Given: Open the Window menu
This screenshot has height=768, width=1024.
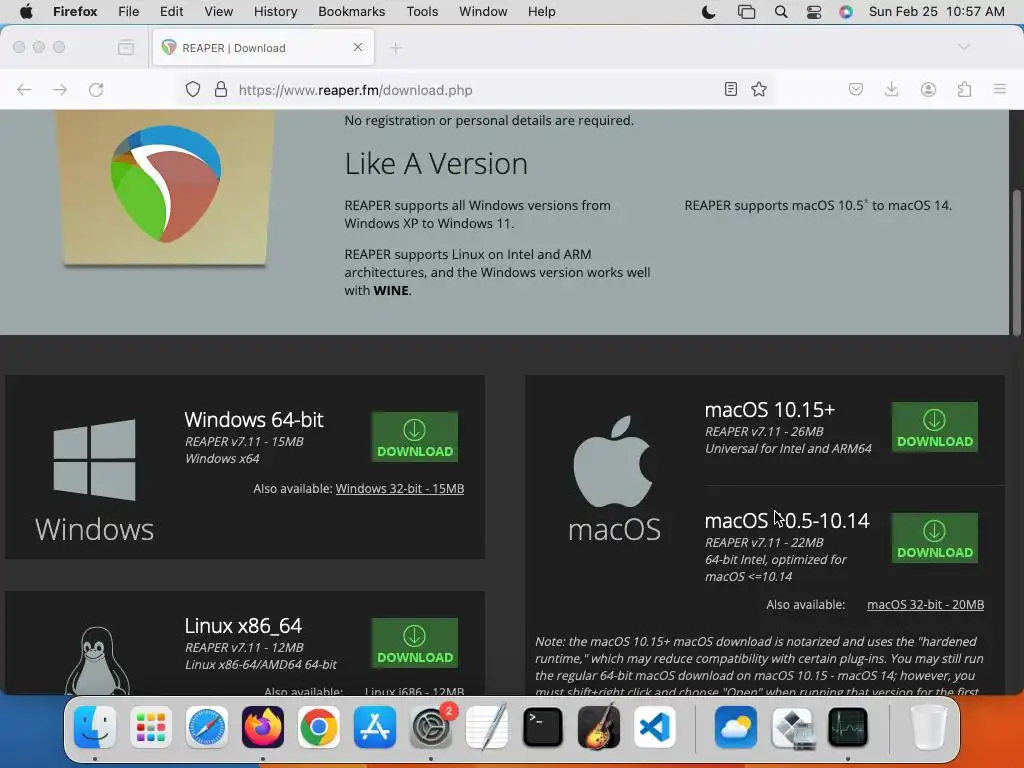Looking at the screenshot, I should 483,11.
